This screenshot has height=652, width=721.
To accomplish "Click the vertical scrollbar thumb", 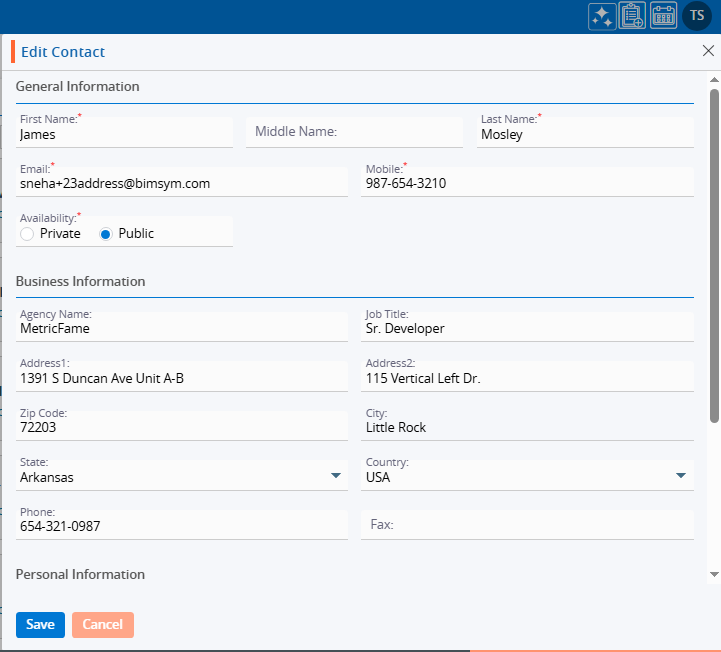I will tap(714, 250).
